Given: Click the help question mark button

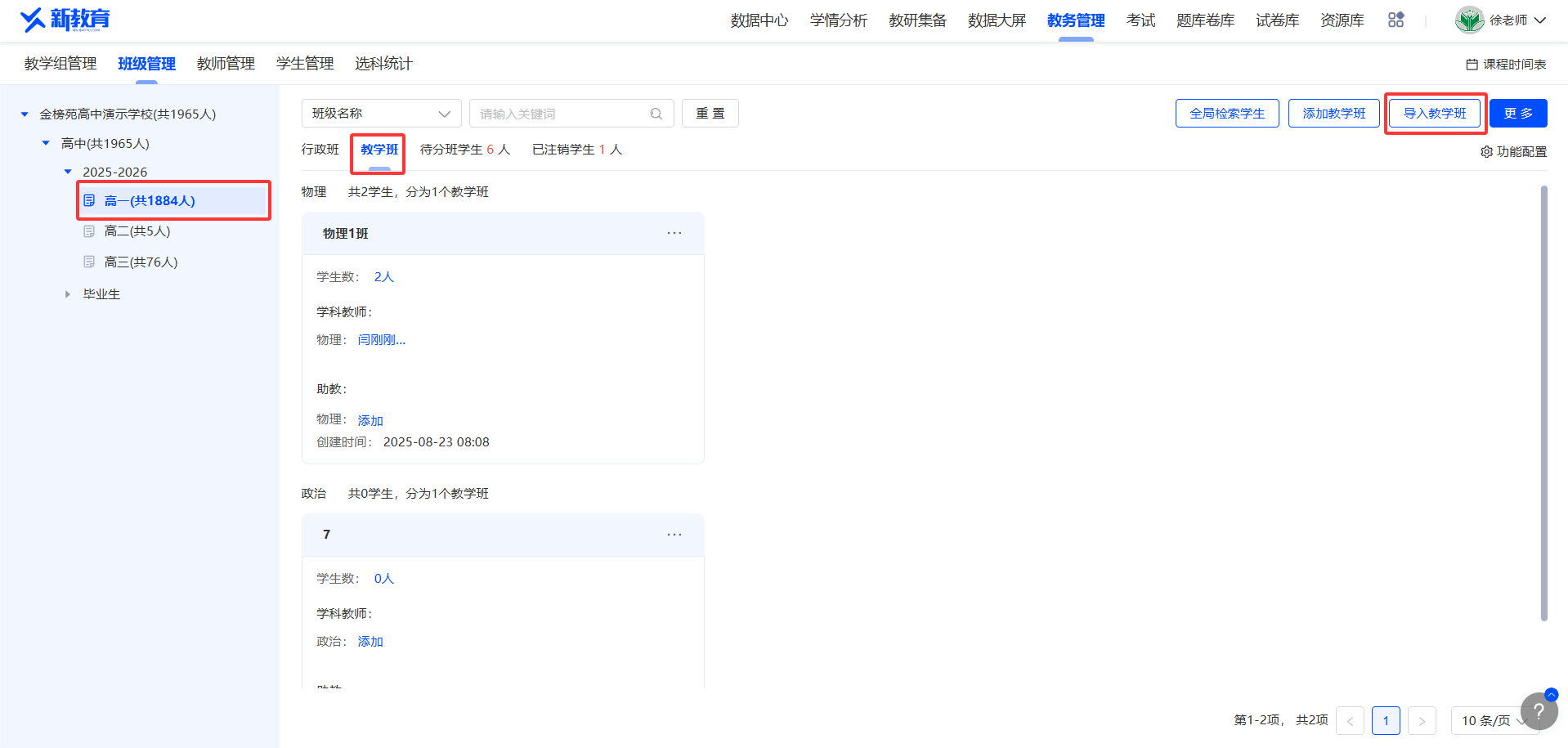Looking at the screenshot, I should coord(1539,711).
